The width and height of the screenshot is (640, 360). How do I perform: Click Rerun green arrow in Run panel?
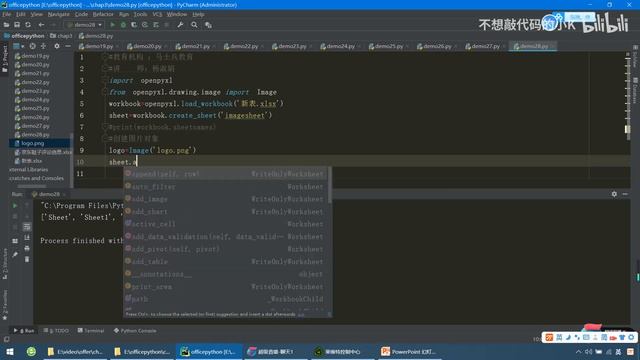[x=15, y=206]
